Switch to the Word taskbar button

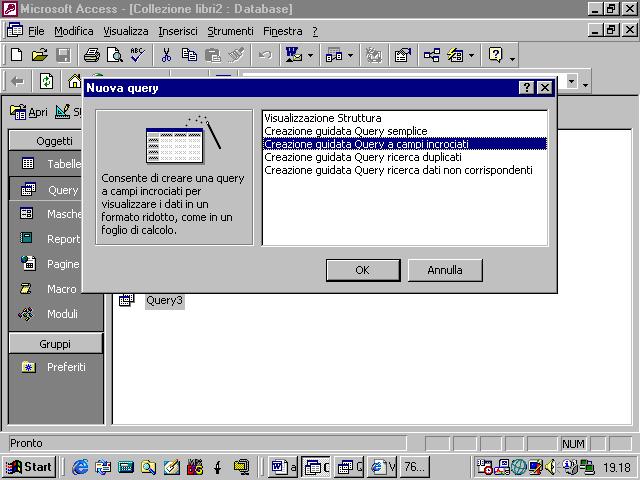tap(284, 467)
